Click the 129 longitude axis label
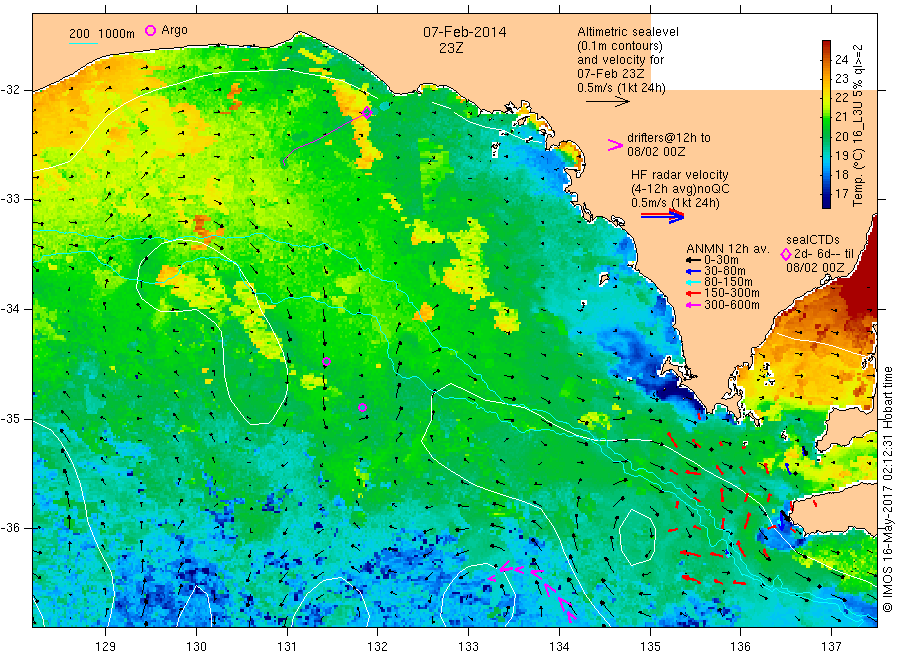900x660 pixels. (106, 647)
